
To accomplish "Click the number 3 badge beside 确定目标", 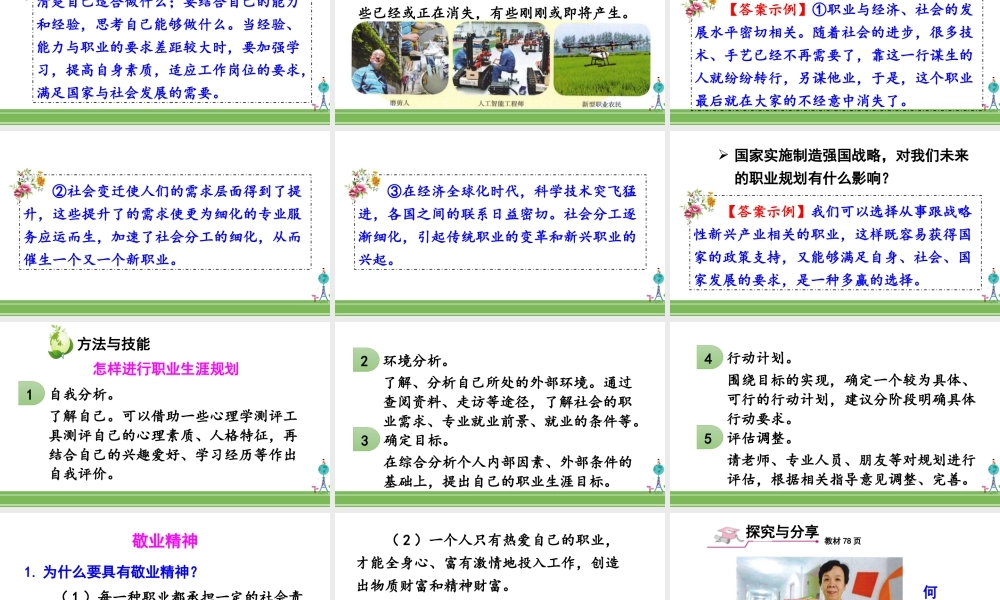I will pyautogui.click(x=366, y=439).
